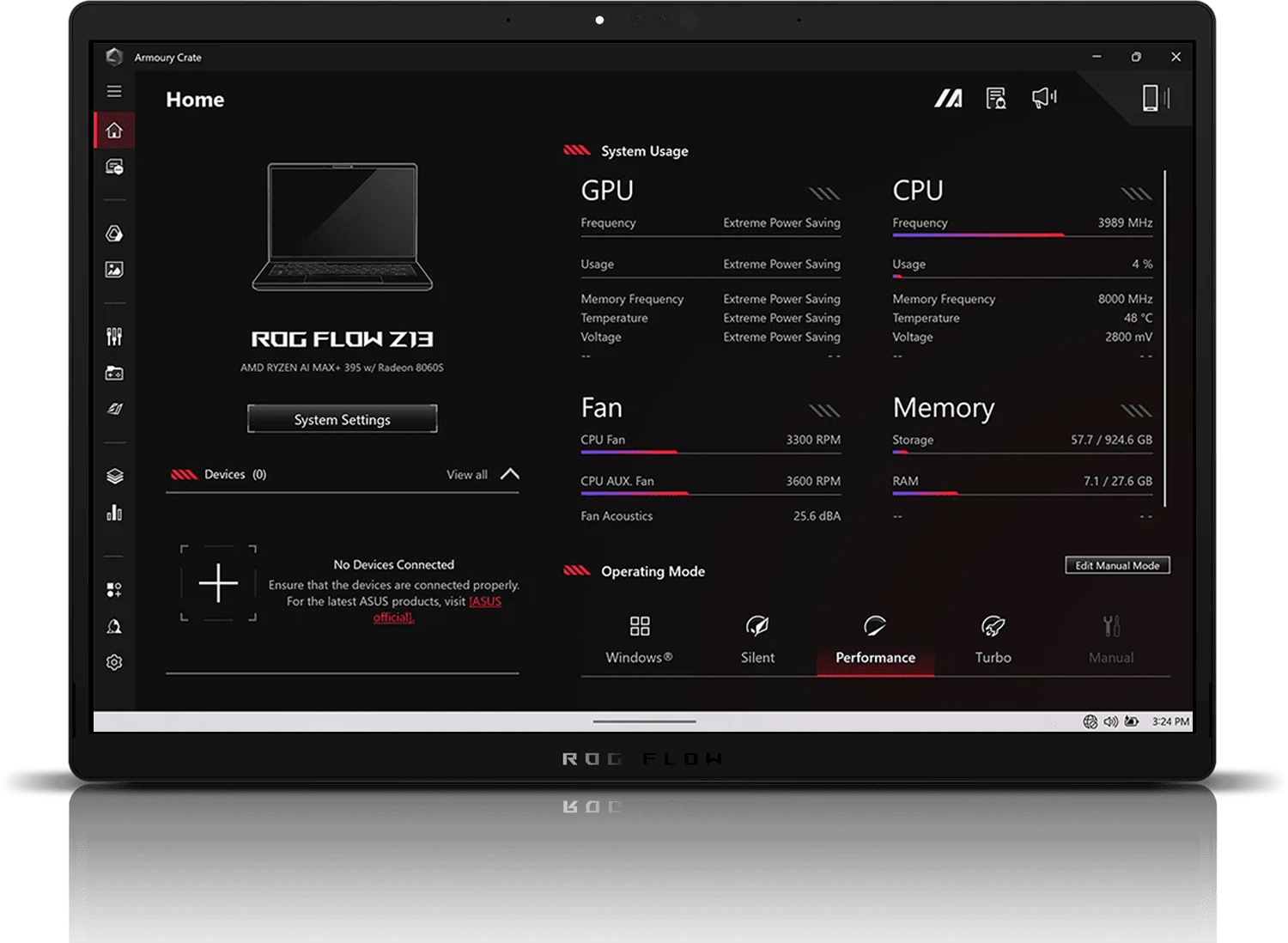Click the Fan panel heading
This screenshot has width=1288, height=943.
[x=601, y=407]
